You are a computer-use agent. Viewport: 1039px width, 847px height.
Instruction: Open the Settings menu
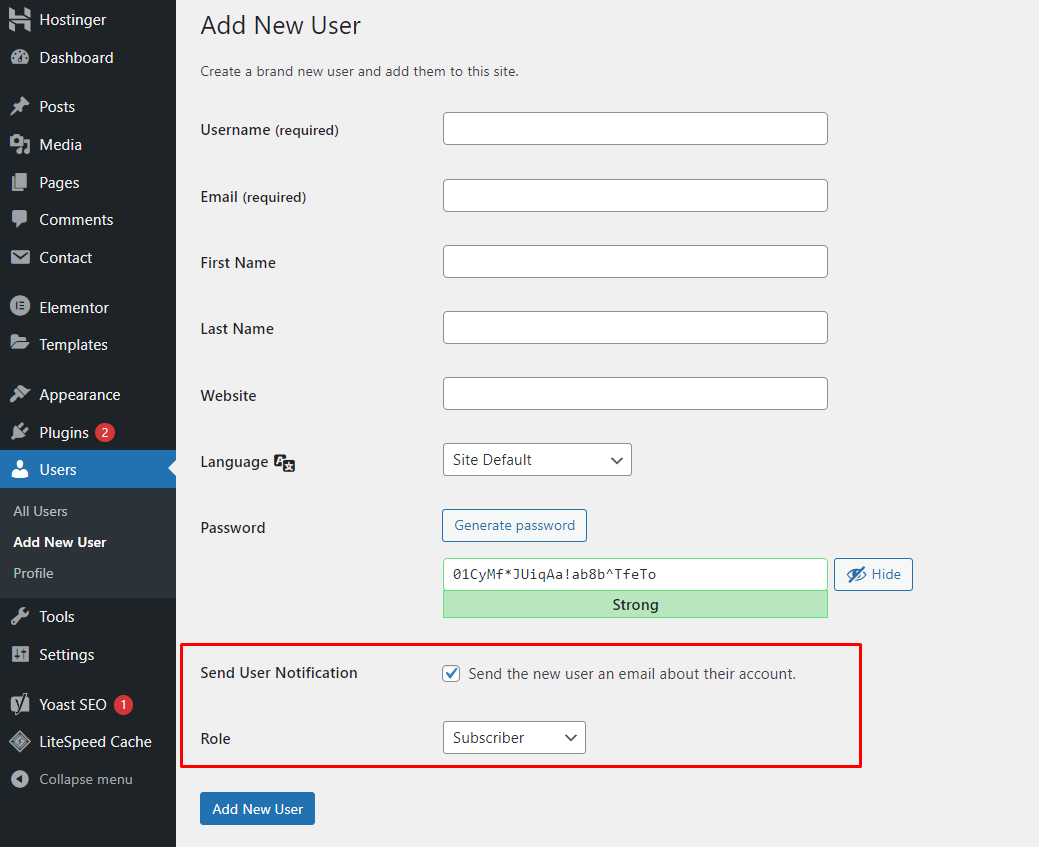tap(66, 655)
